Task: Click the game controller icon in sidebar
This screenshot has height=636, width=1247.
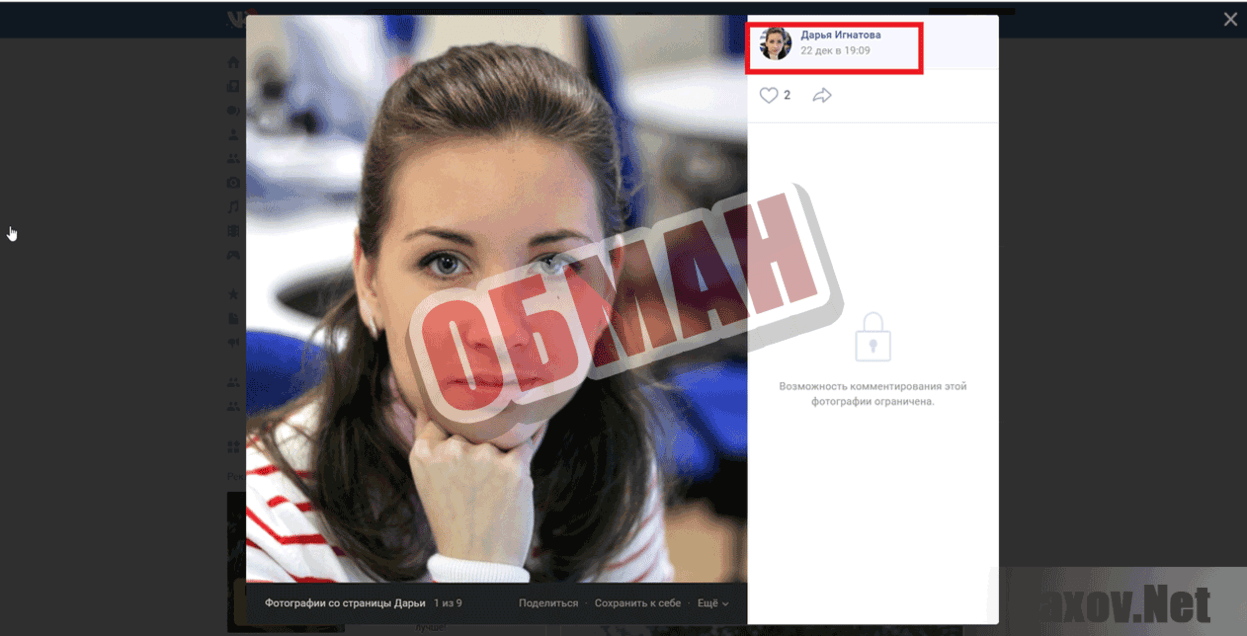Action: coord(233,255)
